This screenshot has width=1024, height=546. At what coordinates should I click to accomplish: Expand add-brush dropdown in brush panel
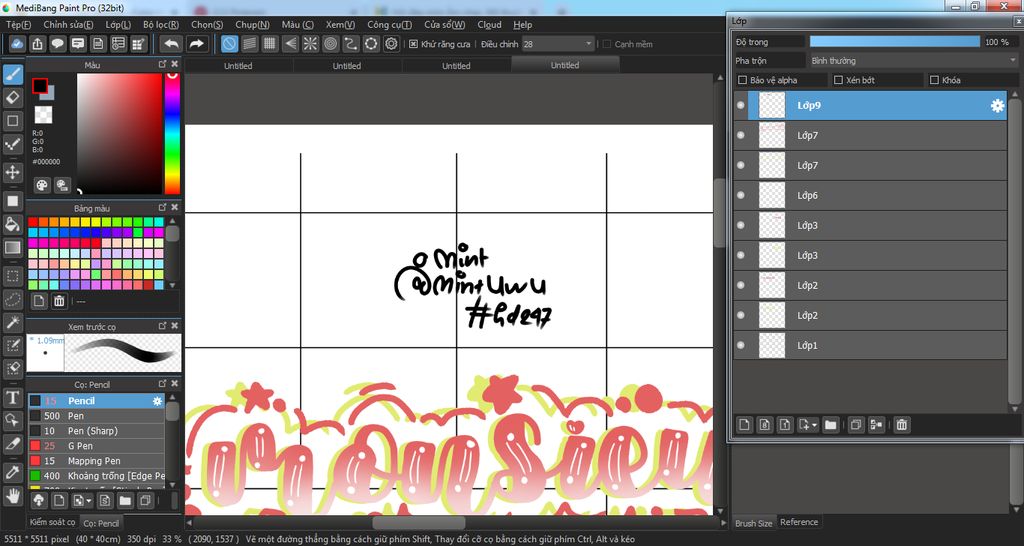click(x=88, y=501)
